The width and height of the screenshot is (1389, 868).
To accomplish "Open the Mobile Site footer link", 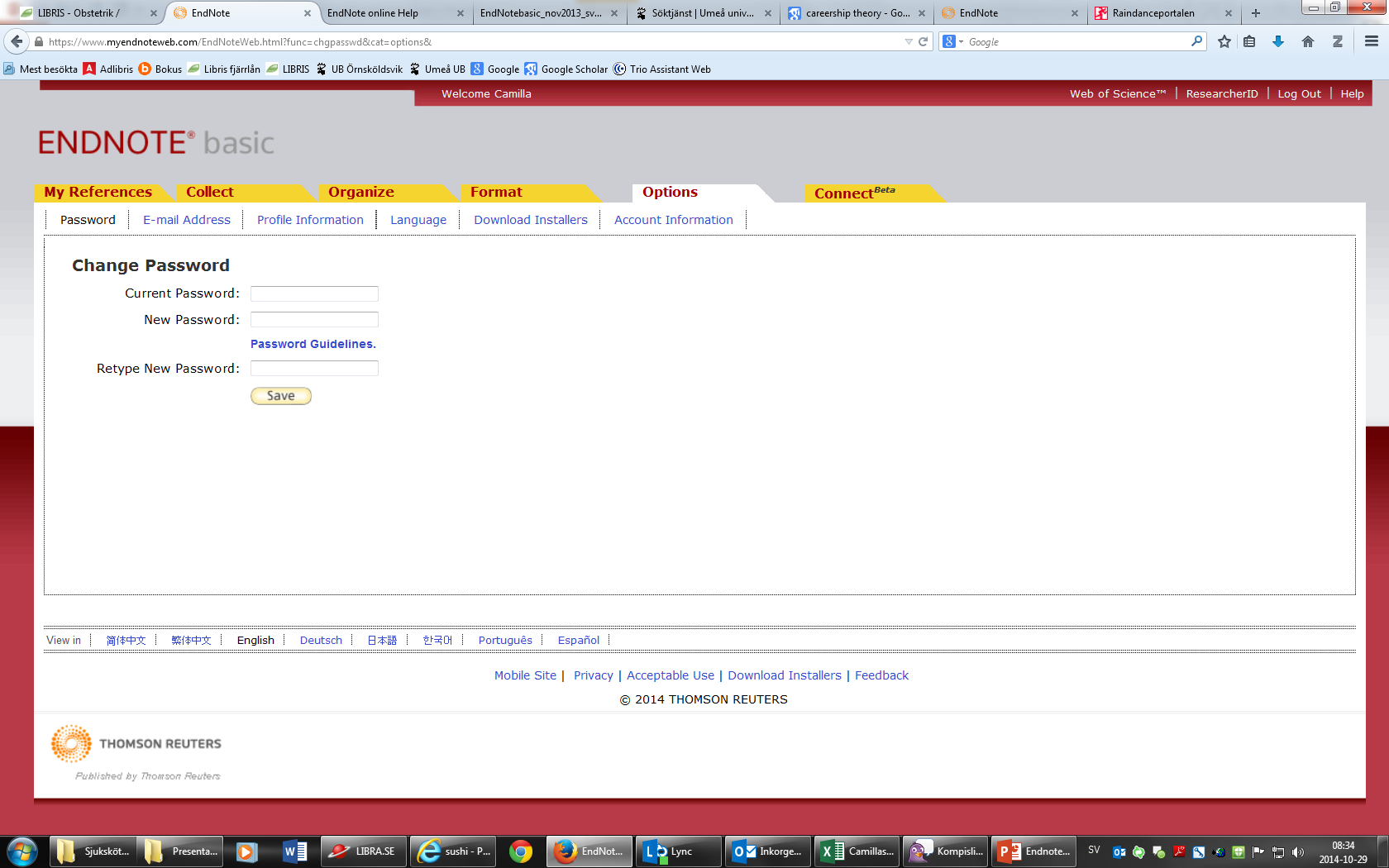I will [x=525, y=675].
